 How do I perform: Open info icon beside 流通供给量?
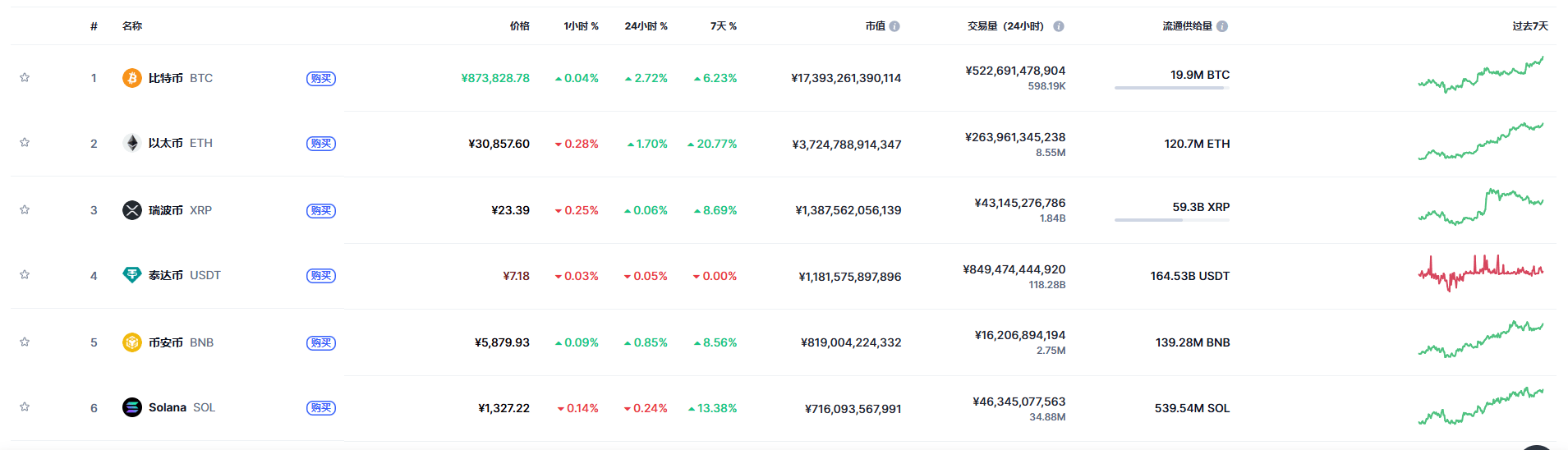tap(1222, 26)
